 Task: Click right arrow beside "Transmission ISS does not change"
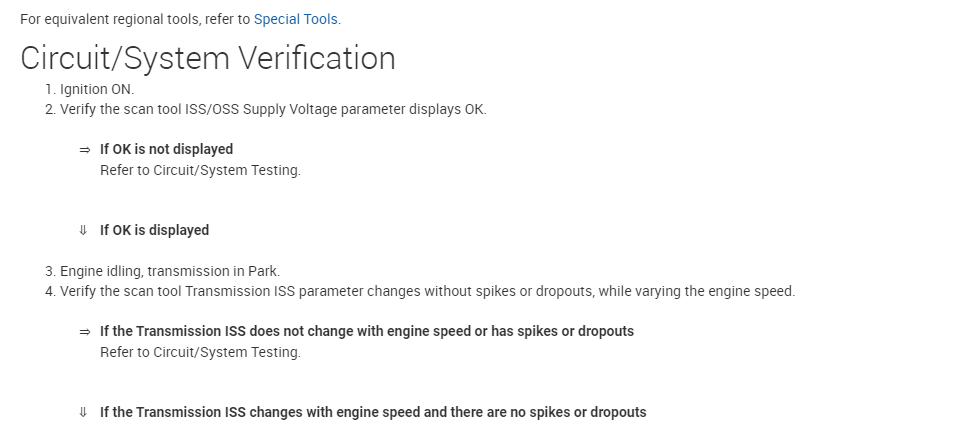(x=84, y=332)
